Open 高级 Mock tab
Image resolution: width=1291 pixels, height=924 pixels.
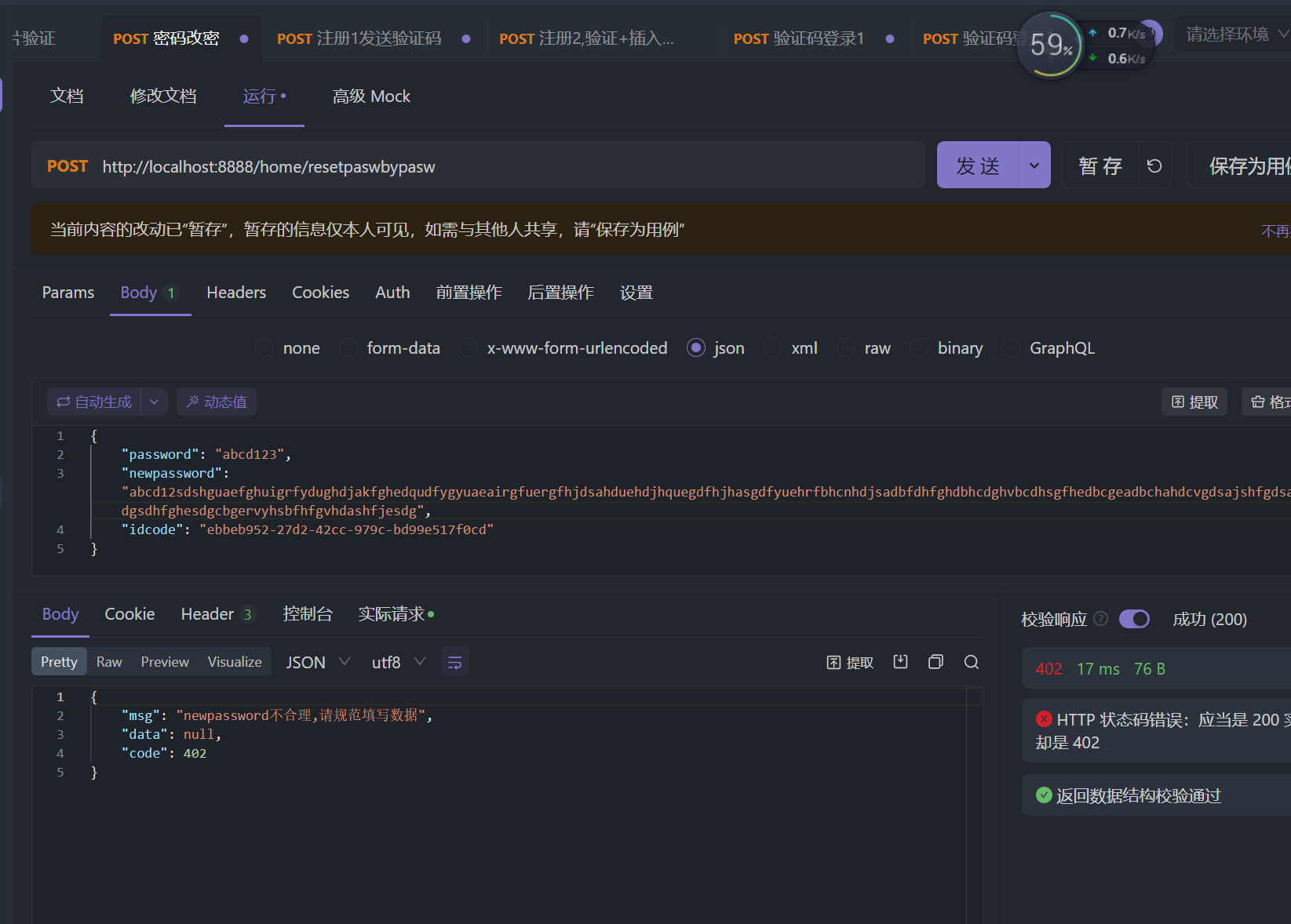click(x=371, y=96)
